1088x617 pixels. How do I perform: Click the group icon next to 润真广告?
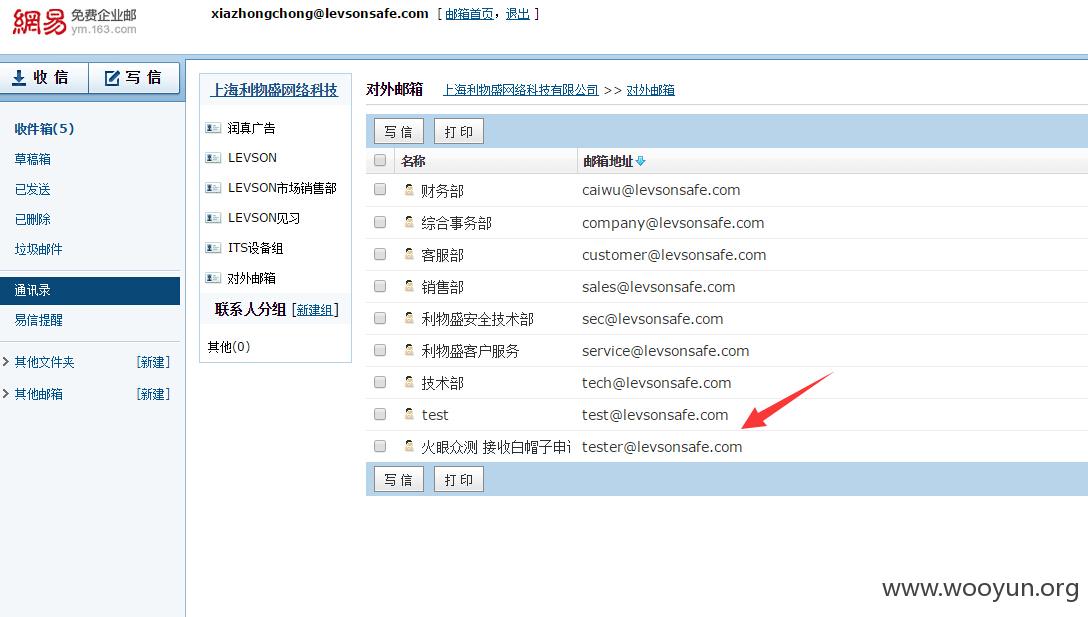(x=213, y=128)
